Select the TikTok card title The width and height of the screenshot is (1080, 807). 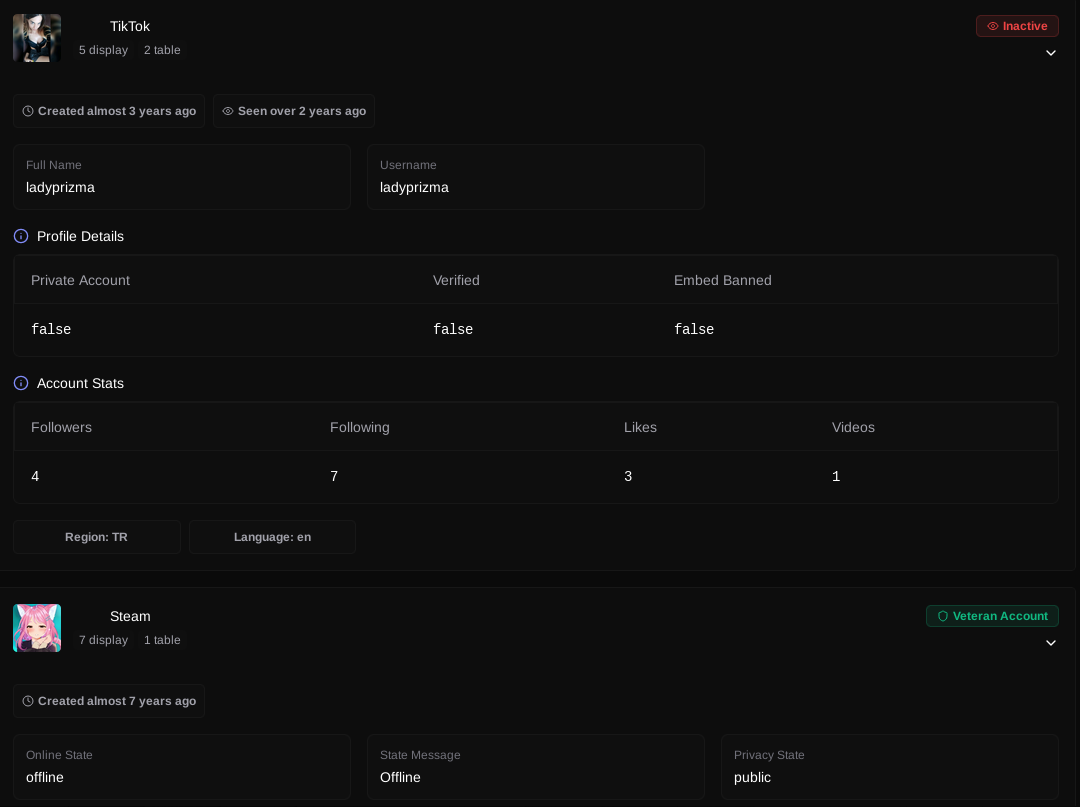pyautogui.click(x=129, y=26)
